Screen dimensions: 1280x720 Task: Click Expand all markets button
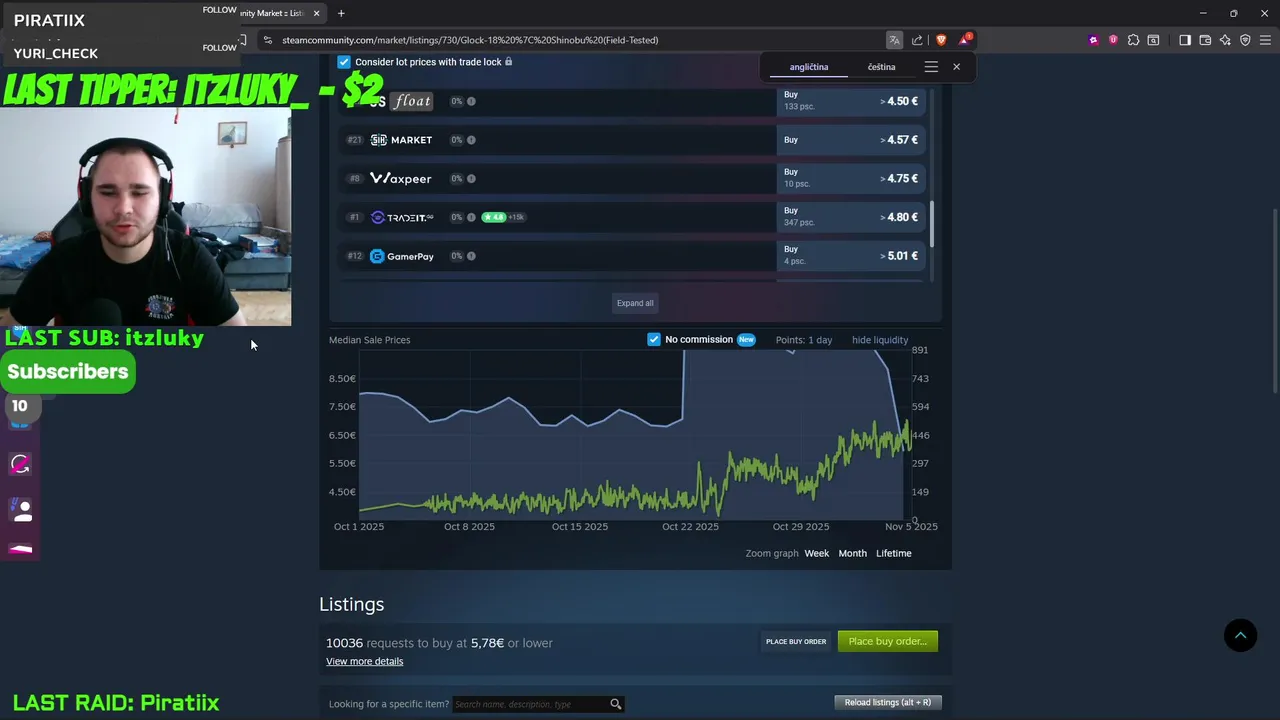[x=635, y=303]
